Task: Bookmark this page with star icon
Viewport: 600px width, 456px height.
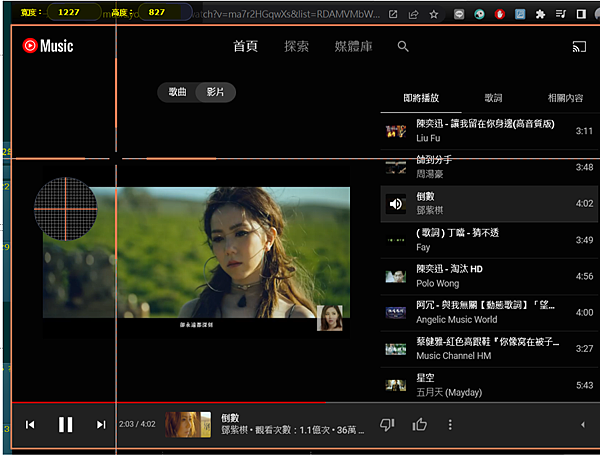Action: (434, 15)
